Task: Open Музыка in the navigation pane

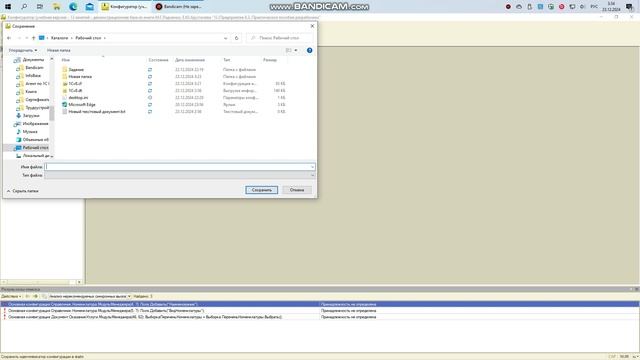Action: (29, 132)
